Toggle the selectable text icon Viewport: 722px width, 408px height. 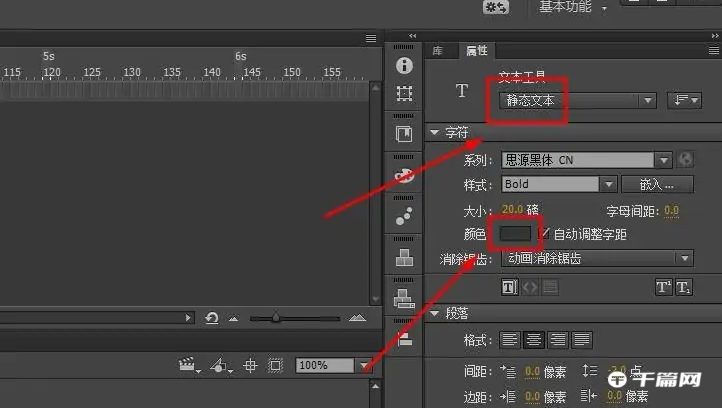[509, 287]
